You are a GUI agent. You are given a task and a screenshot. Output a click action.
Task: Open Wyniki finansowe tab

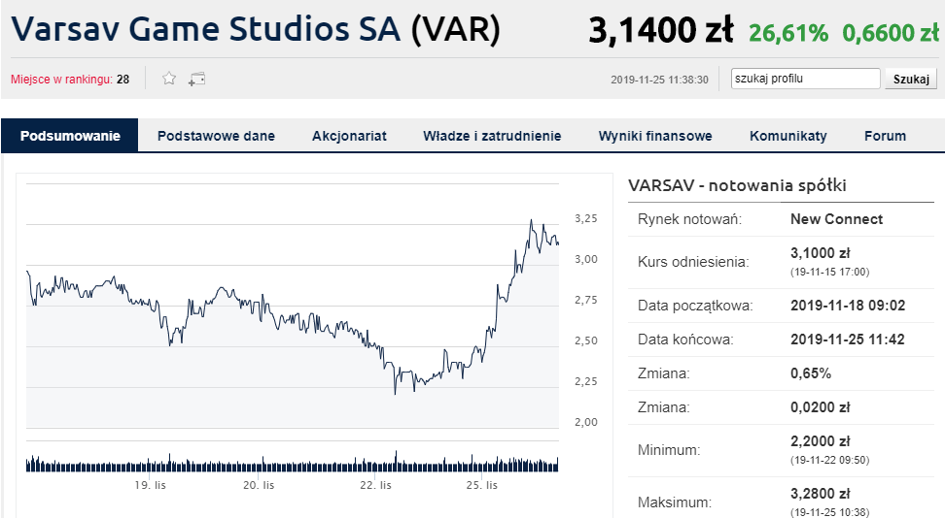click(655, 136)
